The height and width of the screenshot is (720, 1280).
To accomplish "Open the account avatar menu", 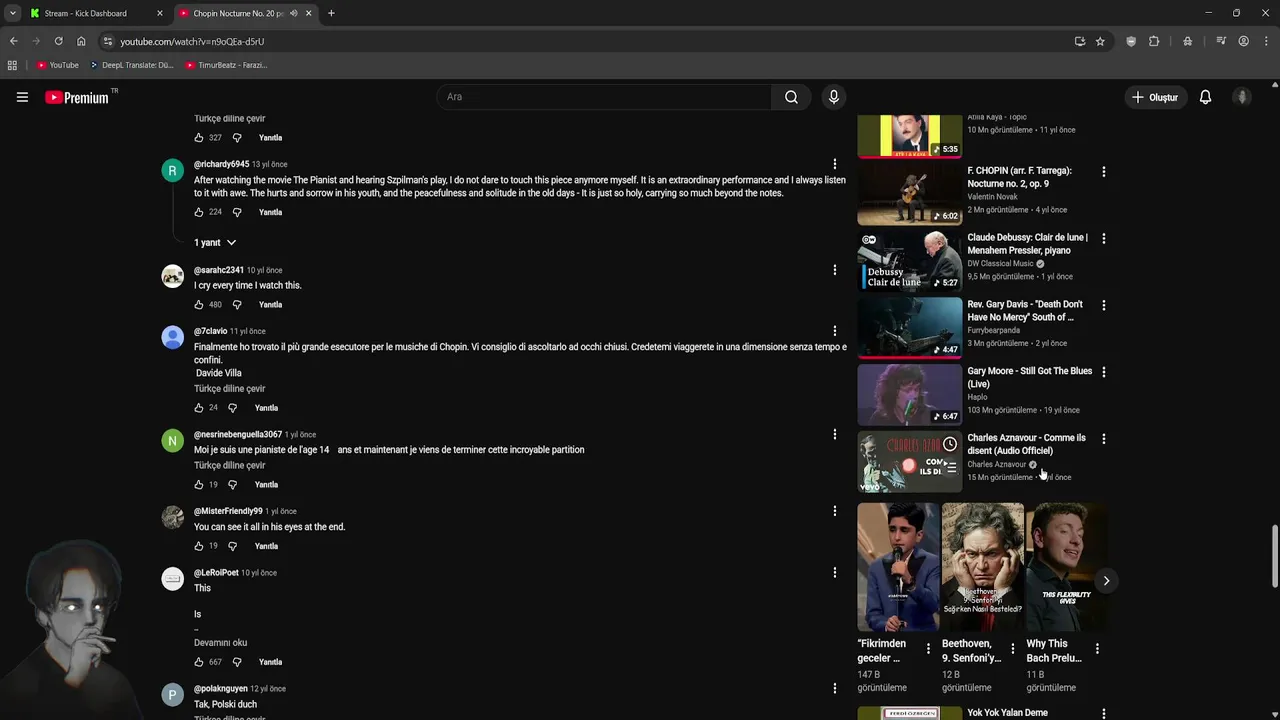I will click(1242, 97).
